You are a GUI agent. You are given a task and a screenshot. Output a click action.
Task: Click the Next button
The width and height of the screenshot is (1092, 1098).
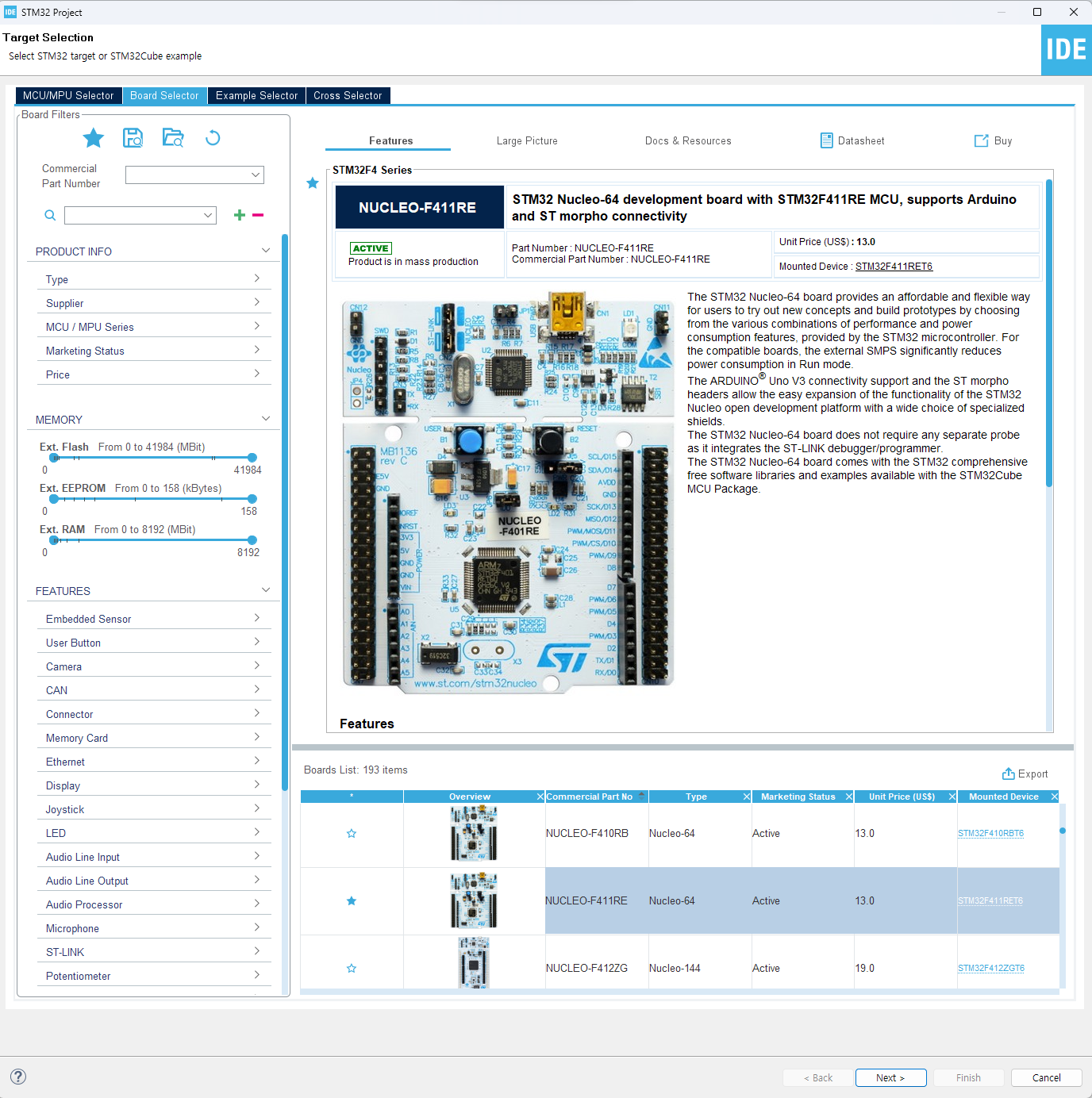tap(890, 1077)
